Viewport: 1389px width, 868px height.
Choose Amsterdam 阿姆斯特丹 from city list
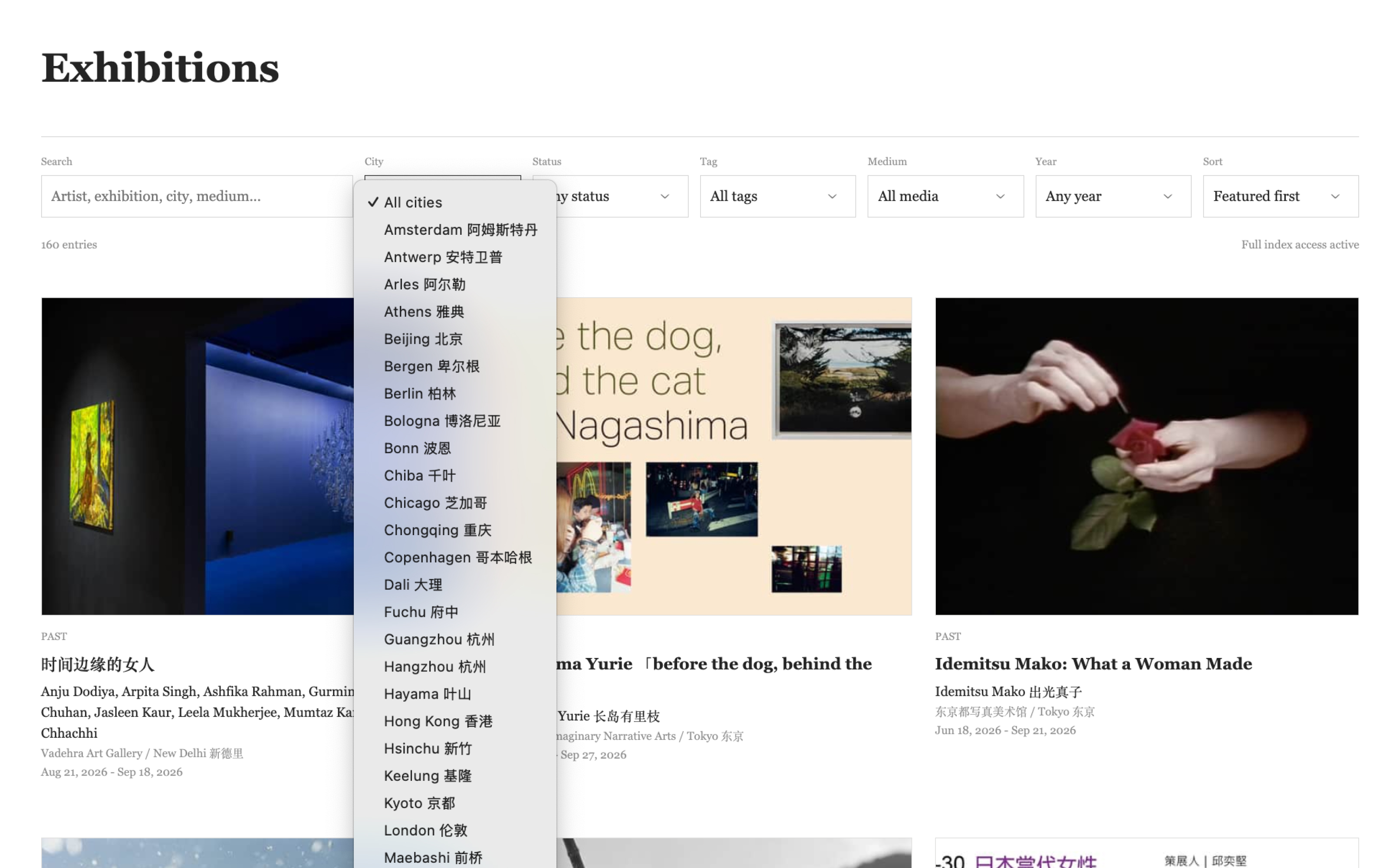454,230
